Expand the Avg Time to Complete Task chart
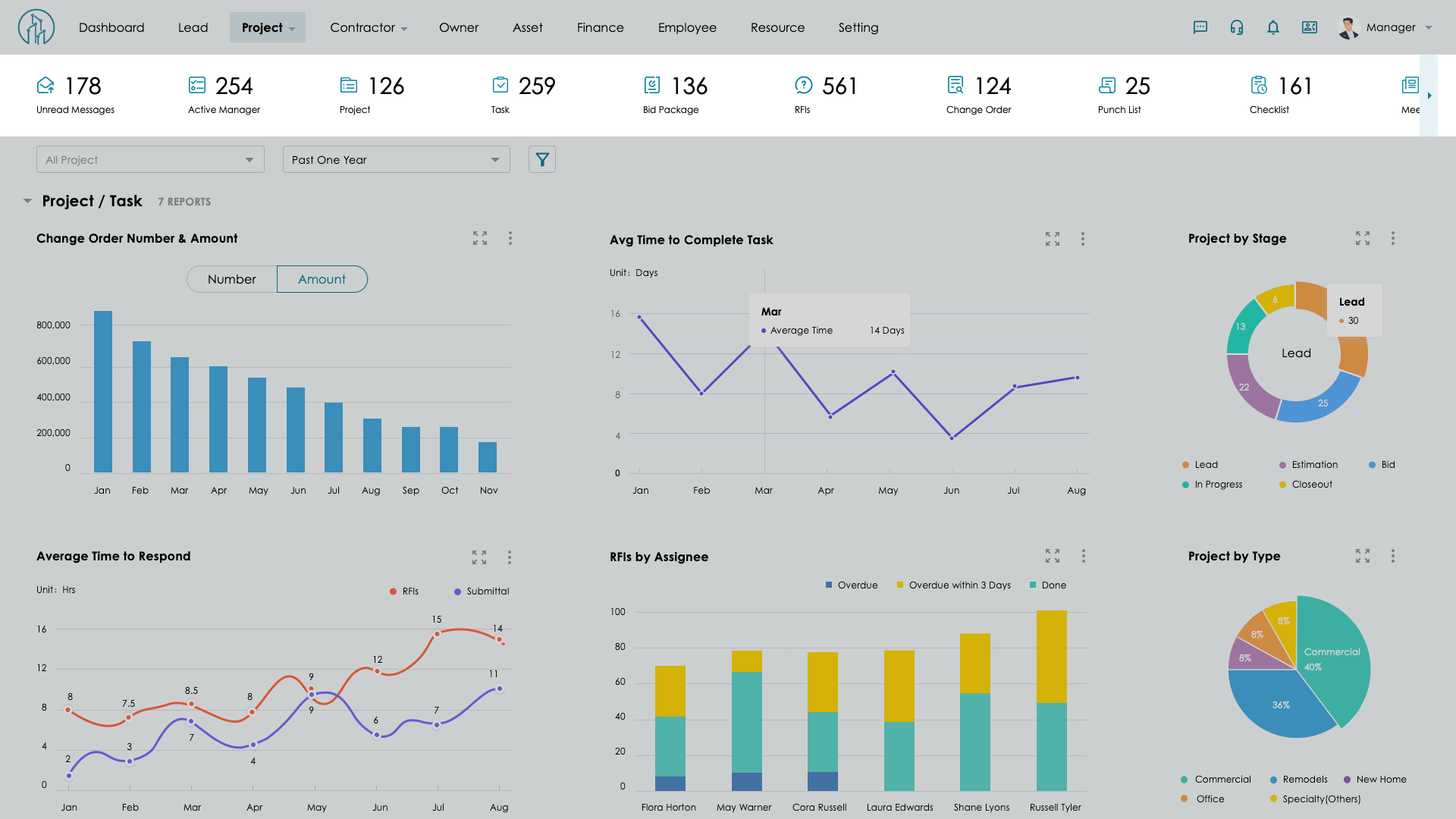This screenshot has height=819, width=1456. coord(1053,240)
